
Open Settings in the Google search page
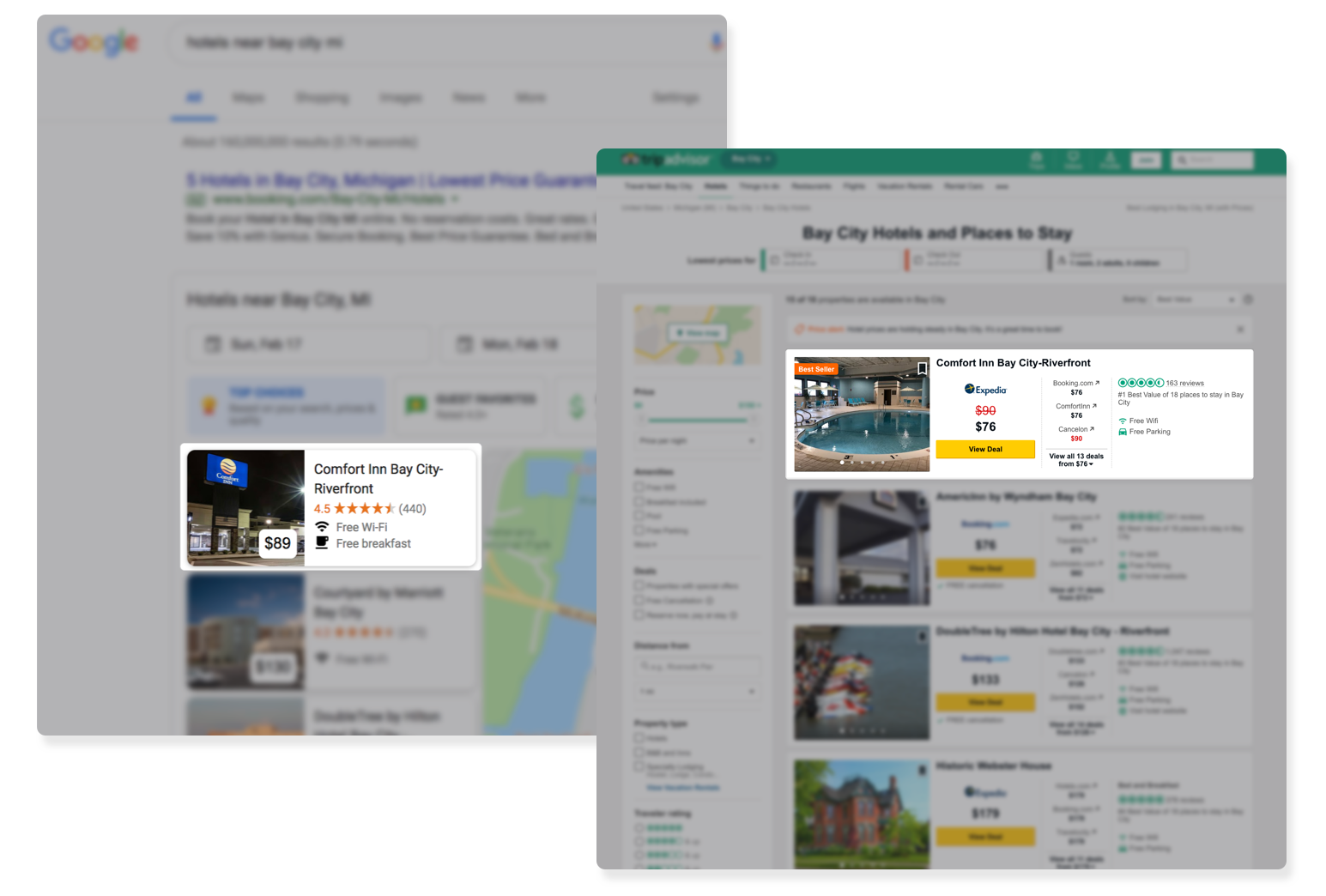(x=675, y=98)
